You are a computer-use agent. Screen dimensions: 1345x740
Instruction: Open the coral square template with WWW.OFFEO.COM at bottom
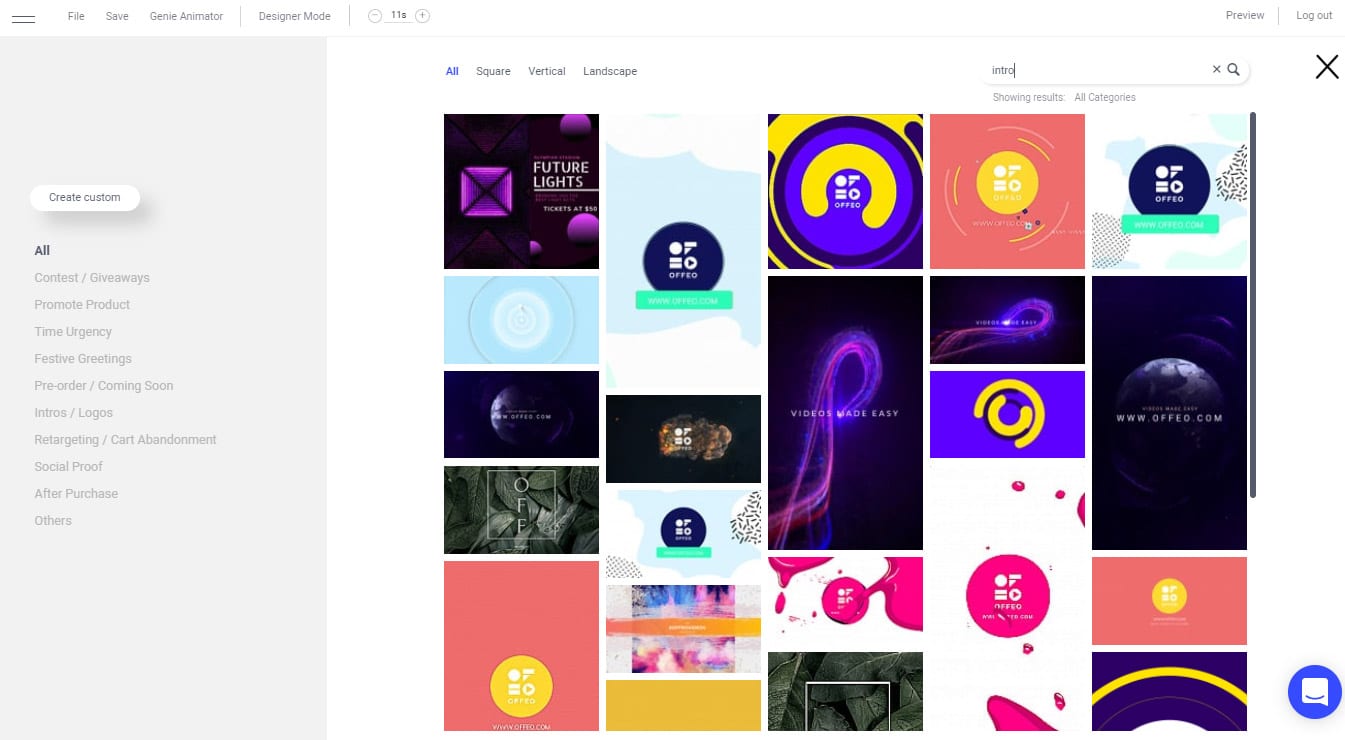point(521,646)
